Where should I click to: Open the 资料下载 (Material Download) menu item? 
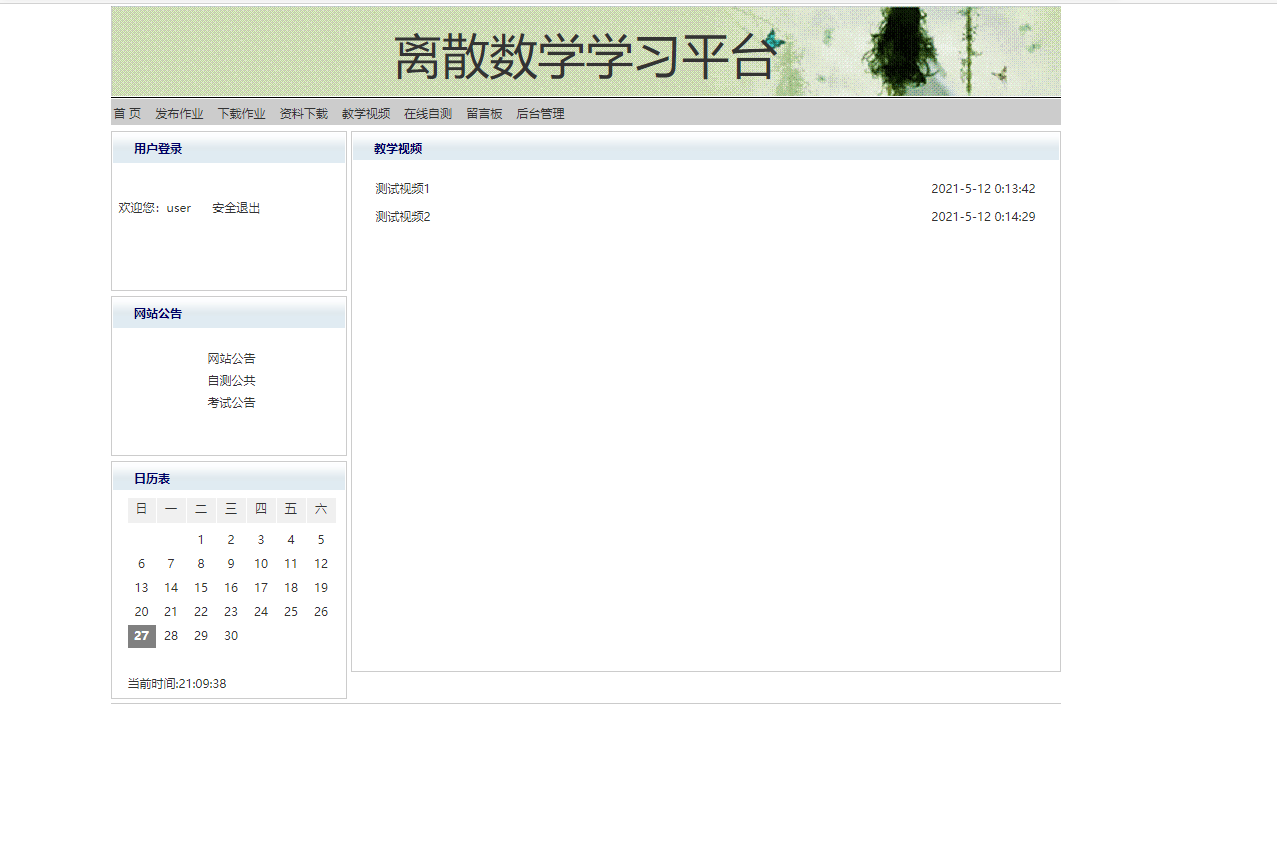303,113
